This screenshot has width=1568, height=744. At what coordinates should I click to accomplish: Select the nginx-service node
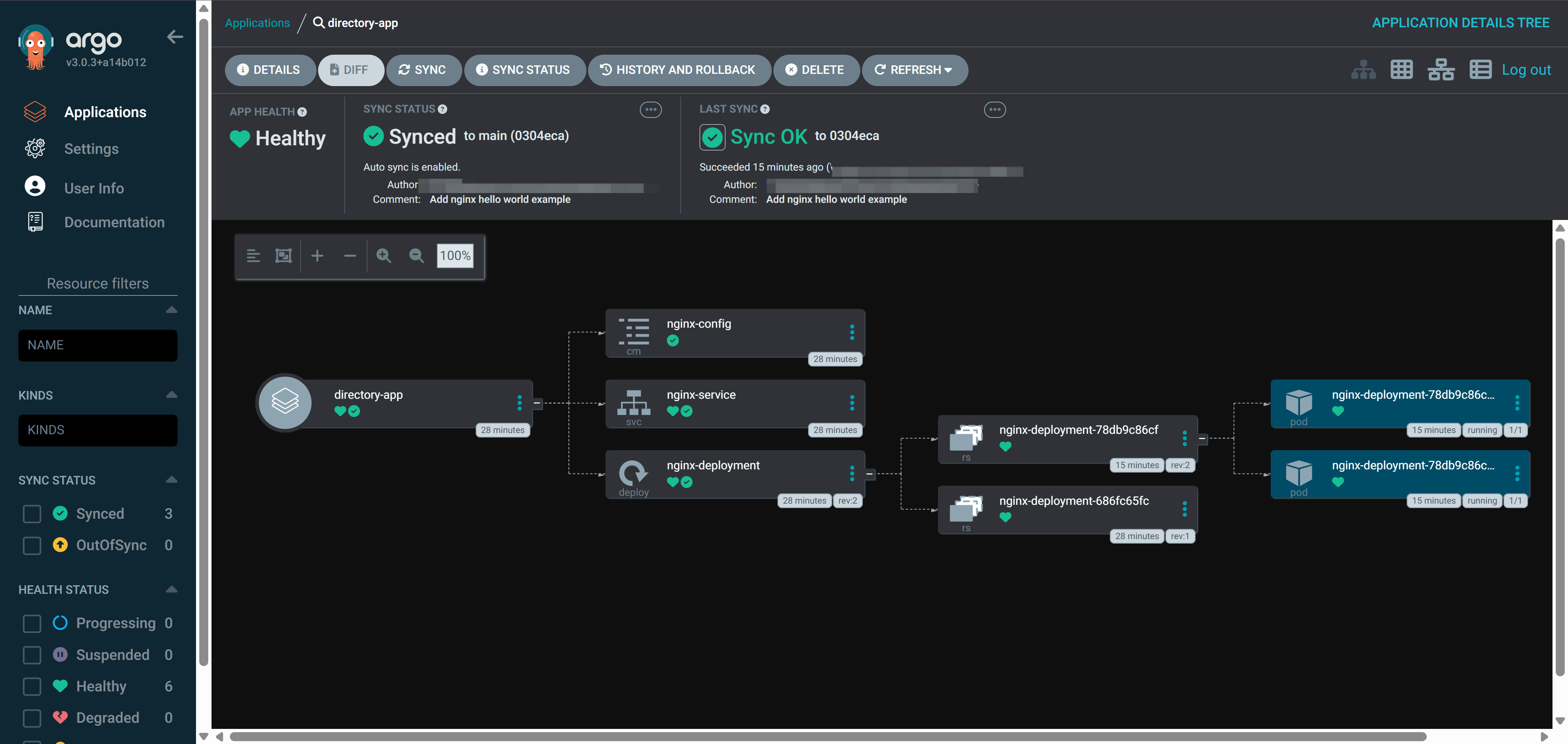point(735,403)
